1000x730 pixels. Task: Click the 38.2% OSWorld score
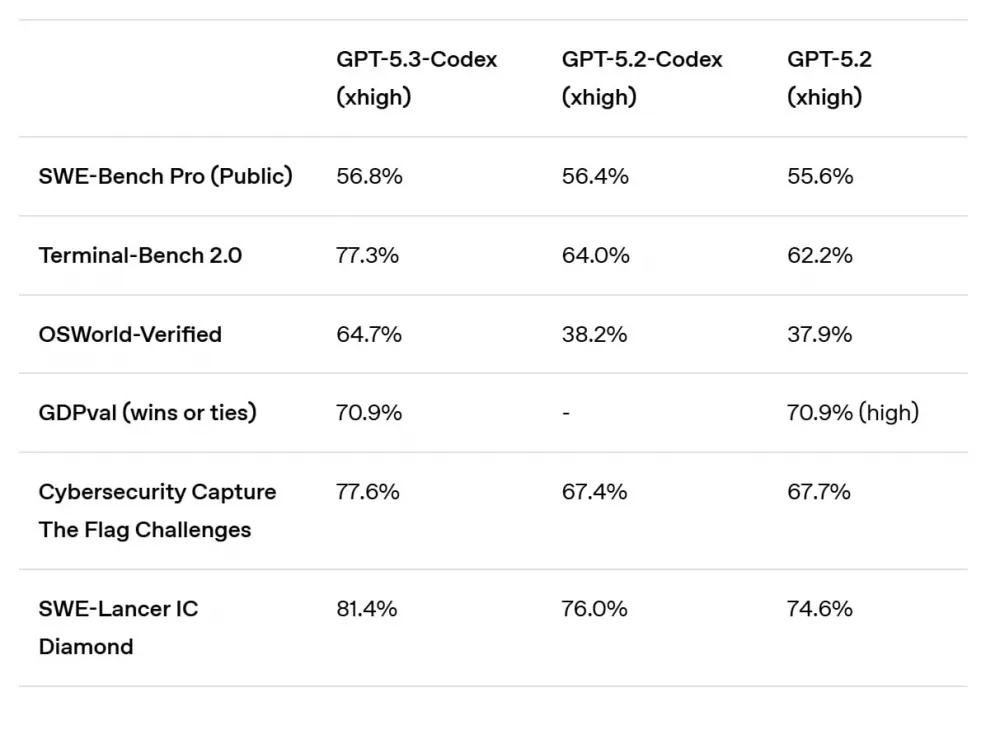[x=594, y=334]
